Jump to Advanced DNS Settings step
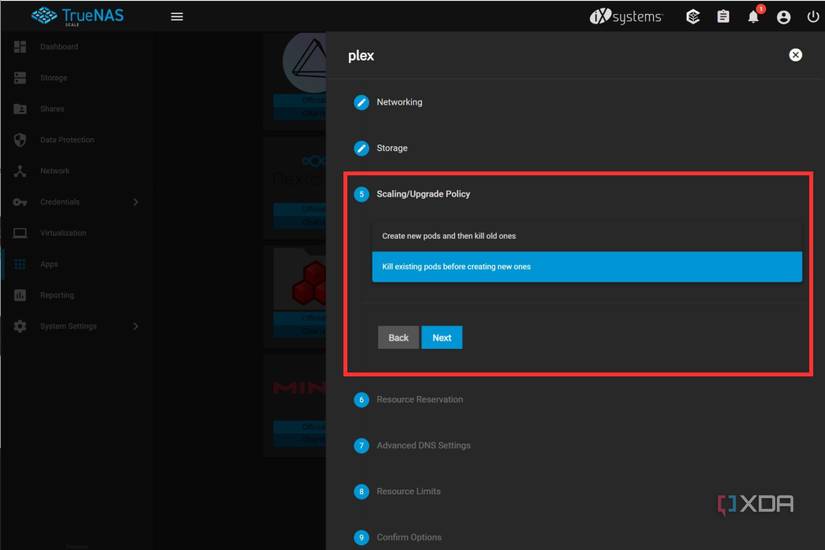Screen dimensions: 825x550 [x=424, y=445]
